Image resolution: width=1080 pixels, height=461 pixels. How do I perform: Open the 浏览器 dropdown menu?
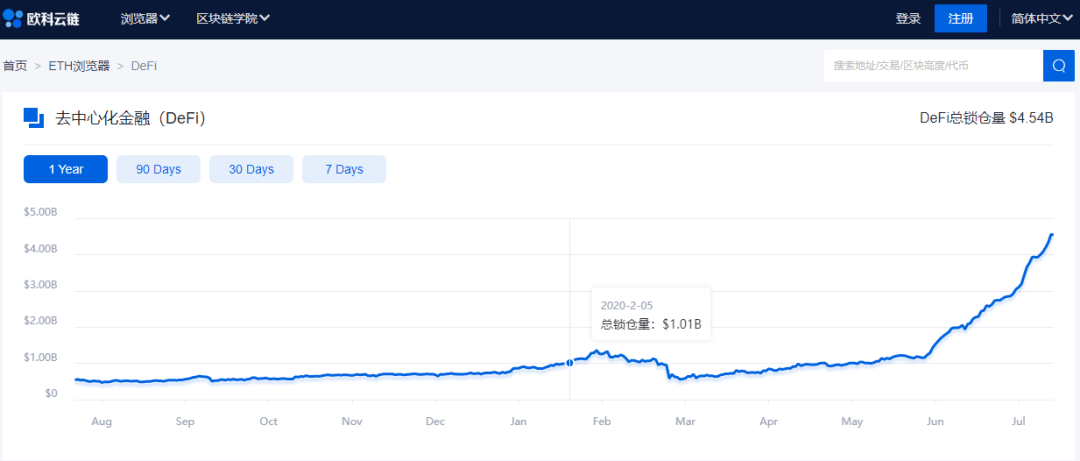pyautogui.click(x=145, y=18)
